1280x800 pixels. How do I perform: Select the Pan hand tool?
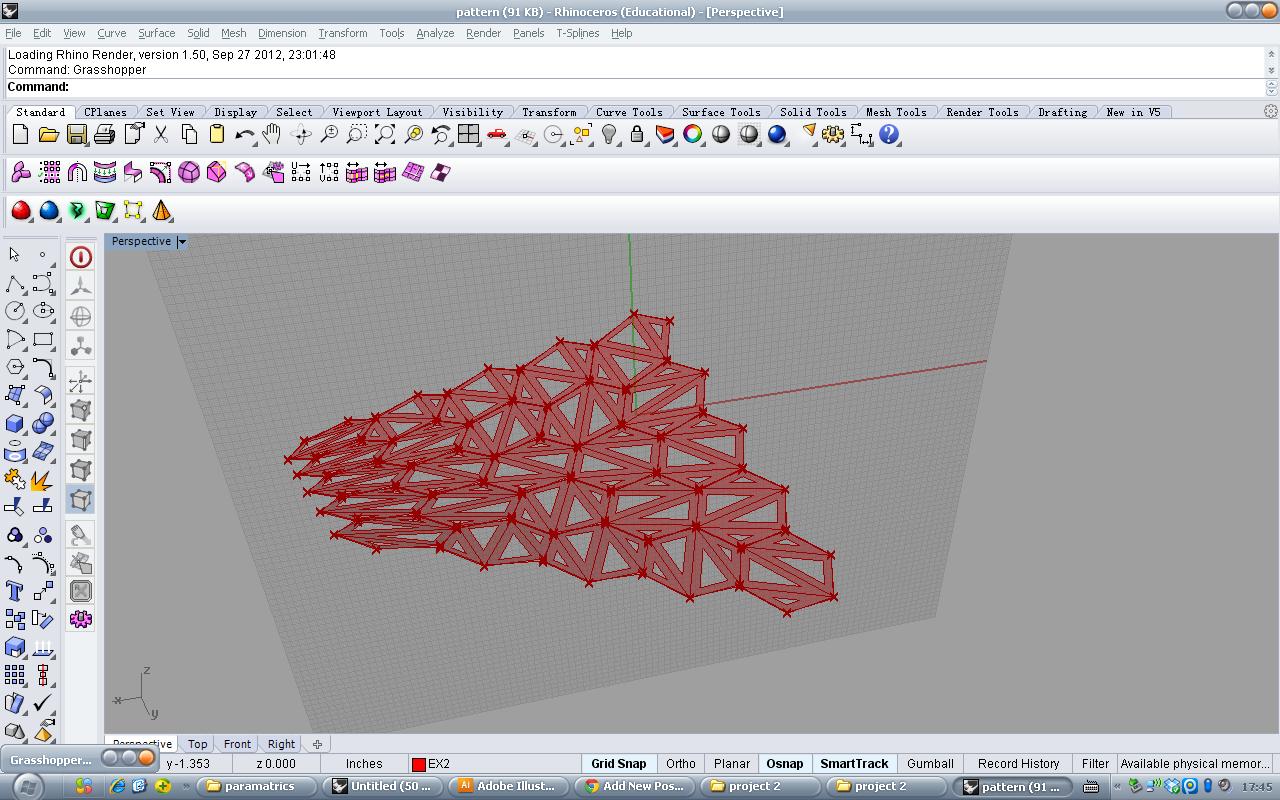click(272, 135)
